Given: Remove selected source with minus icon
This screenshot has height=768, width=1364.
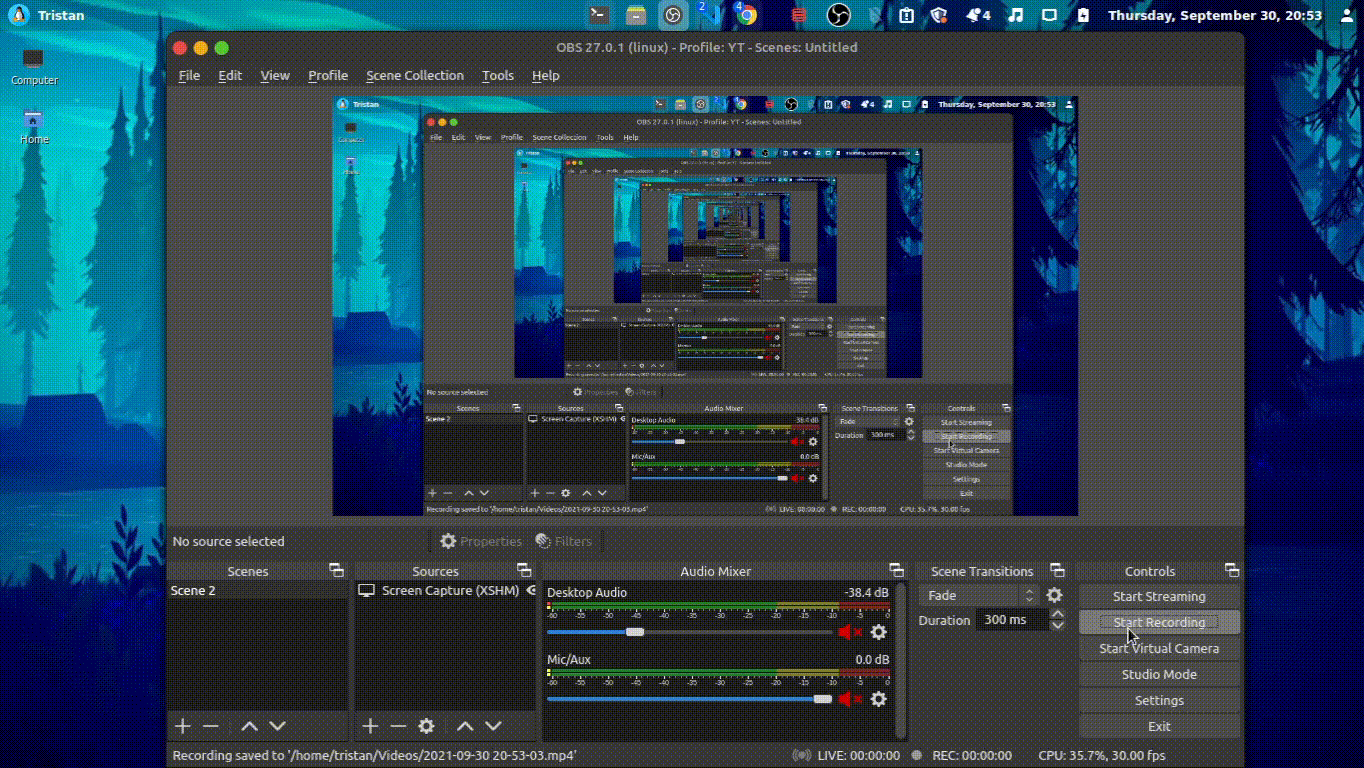Looking at the screenshot, I should pos(398,727).
